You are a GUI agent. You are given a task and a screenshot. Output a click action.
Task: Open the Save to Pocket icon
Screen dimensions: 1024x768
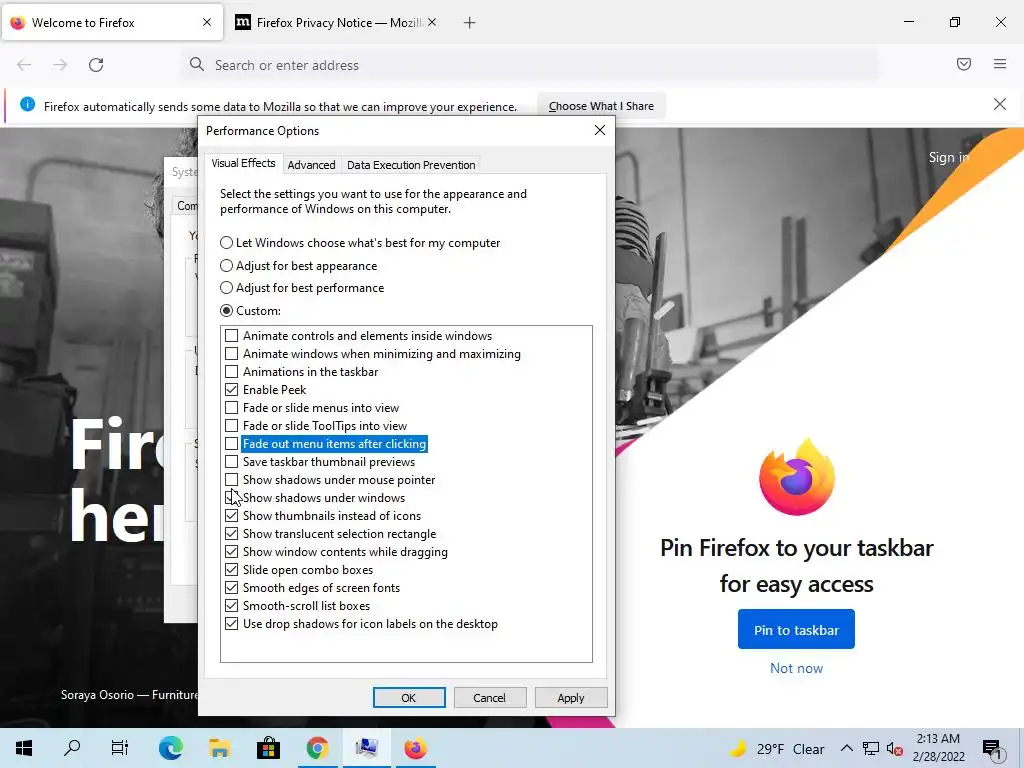click(x=963, y=64)
